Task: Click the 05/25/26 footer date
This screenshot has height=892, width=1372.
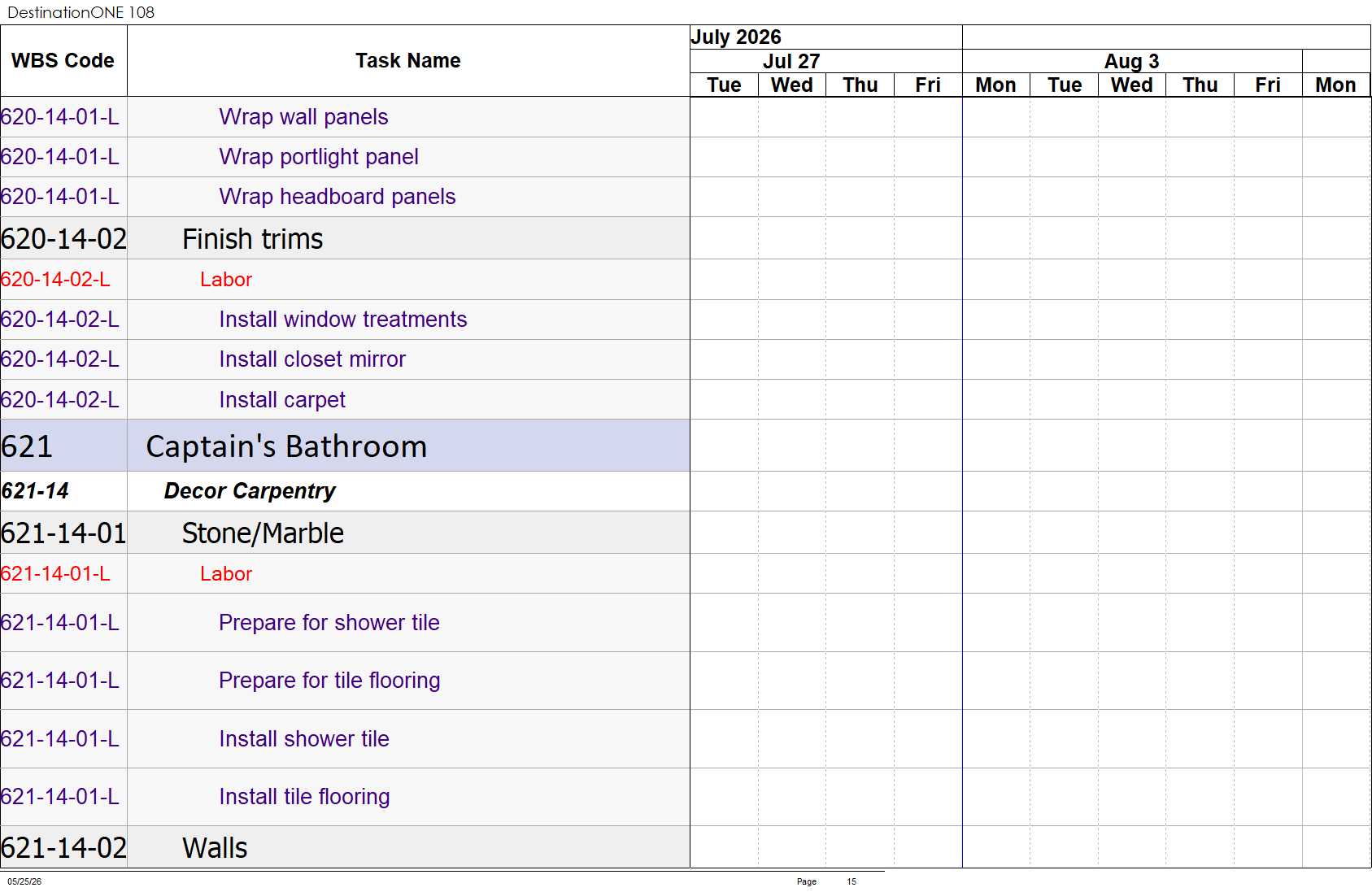Action: point(24,881)
